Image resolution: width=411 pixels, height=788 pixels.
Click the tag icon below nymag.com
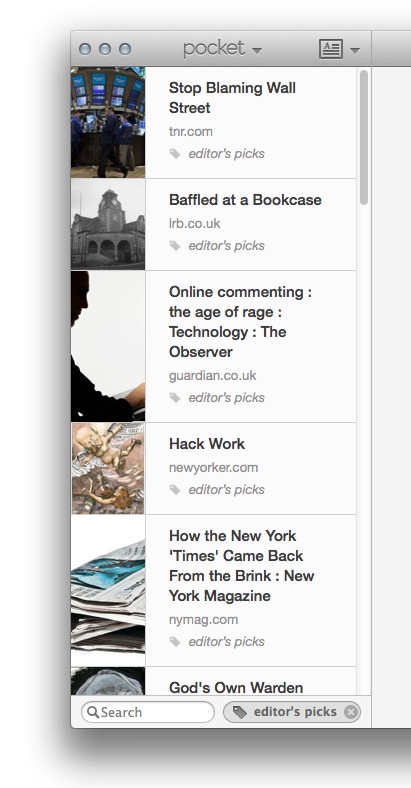tap(175, 642)
